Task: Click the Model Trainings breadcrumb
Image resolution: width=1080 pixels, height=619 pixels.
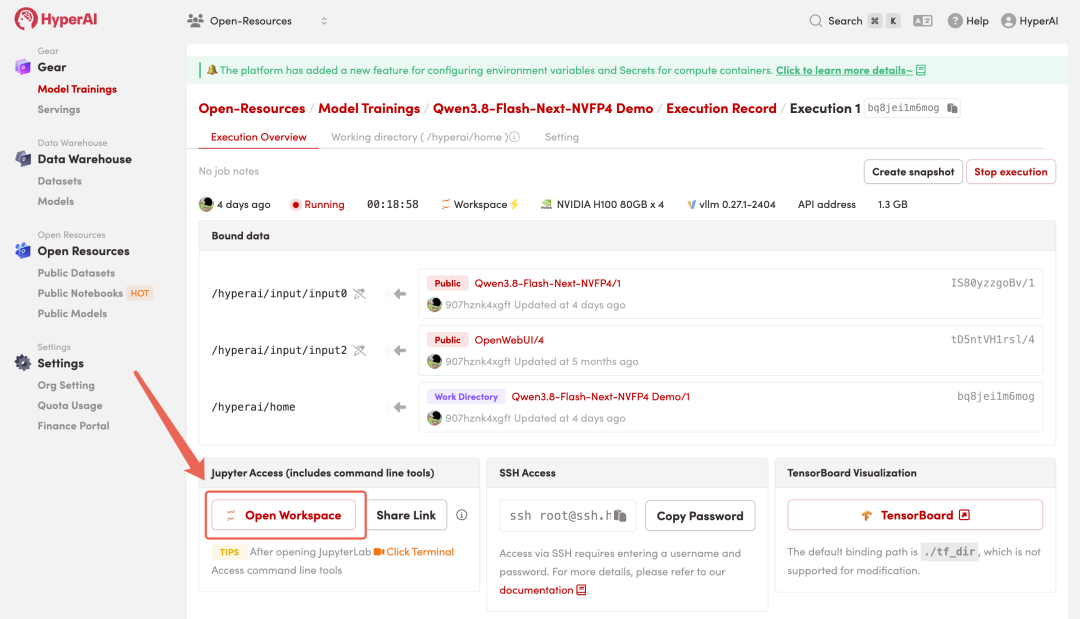Action: coord(368,109)
